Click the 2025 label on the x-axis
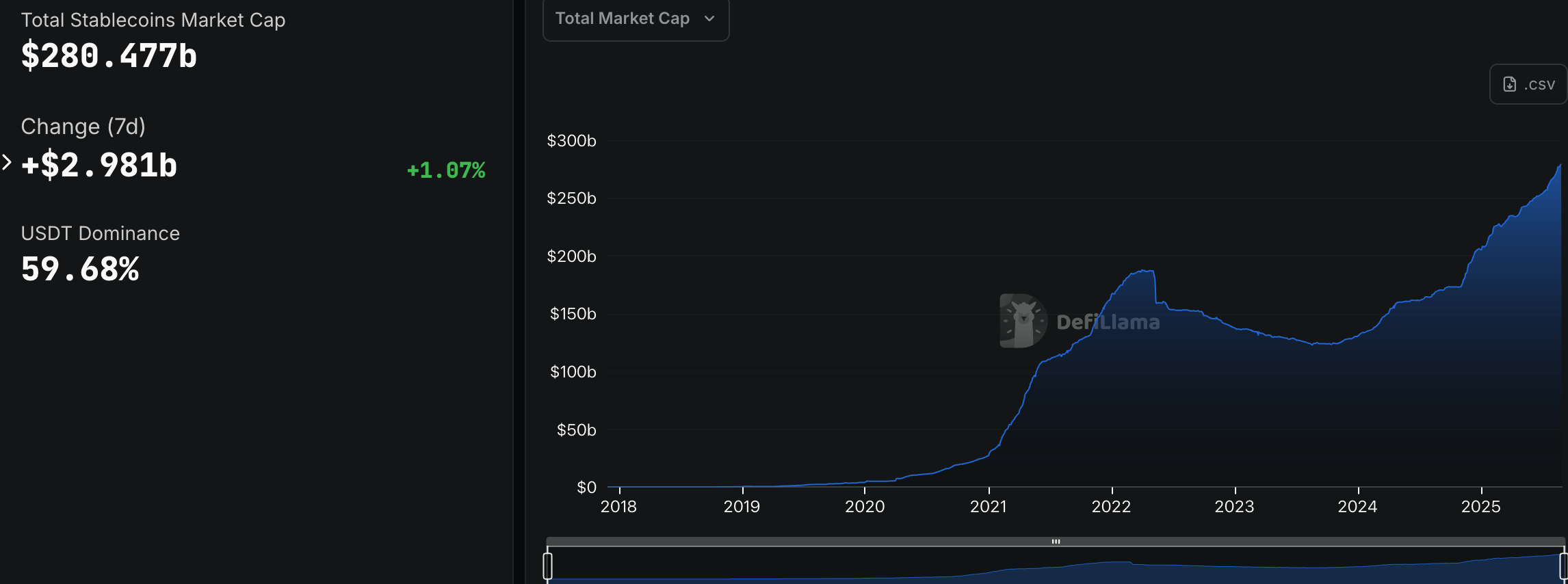1568x584 pixels. tap(1480, 507)
